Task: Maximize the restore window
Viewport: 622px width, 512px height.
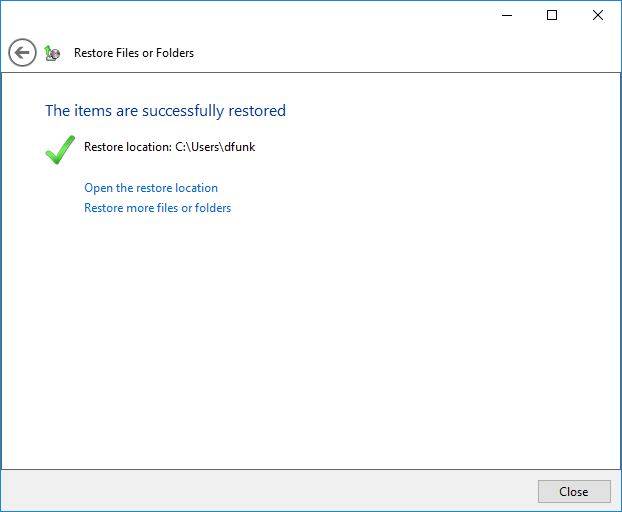Action: tap(551, 15)
